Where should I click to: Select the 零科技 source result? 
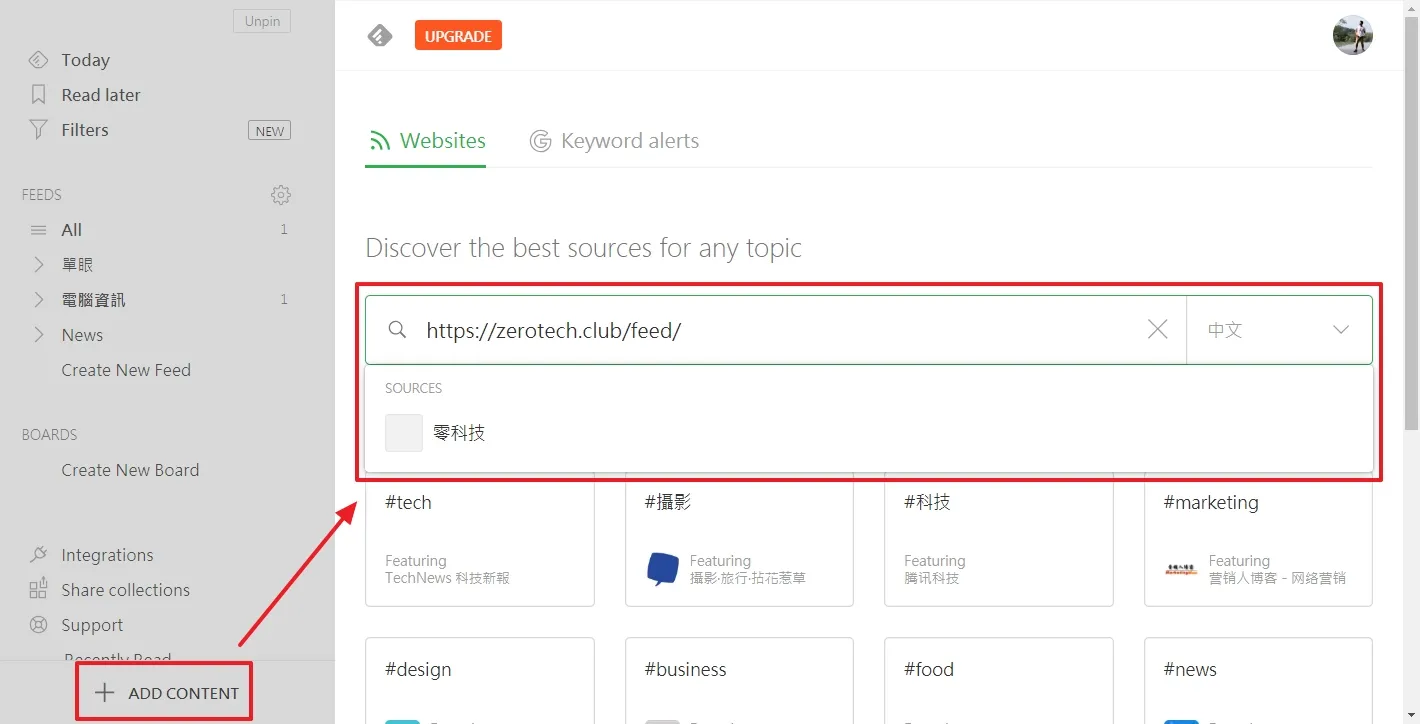868,433
